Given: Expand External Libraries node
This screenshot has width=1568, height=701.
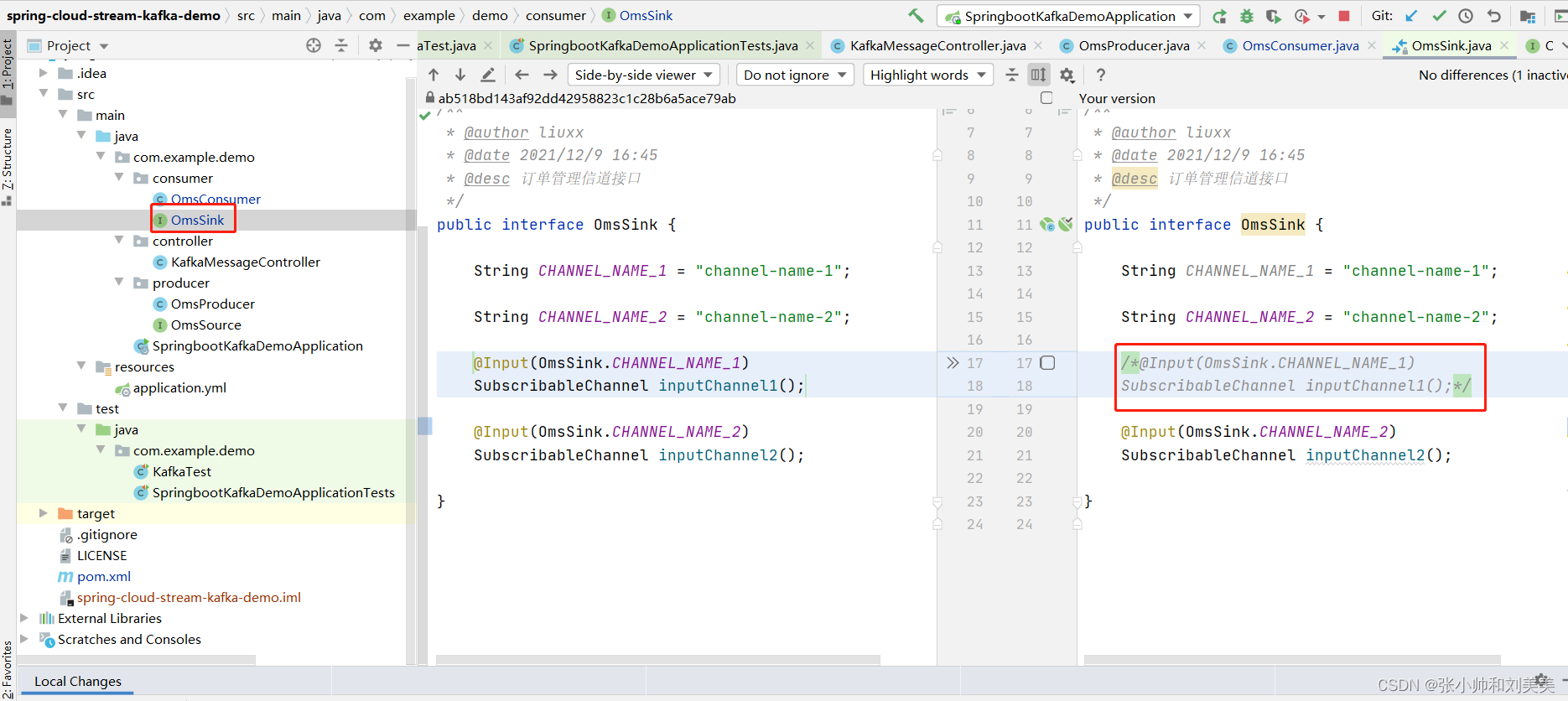Looking at the screenshot, I should (x=24, y=618).
